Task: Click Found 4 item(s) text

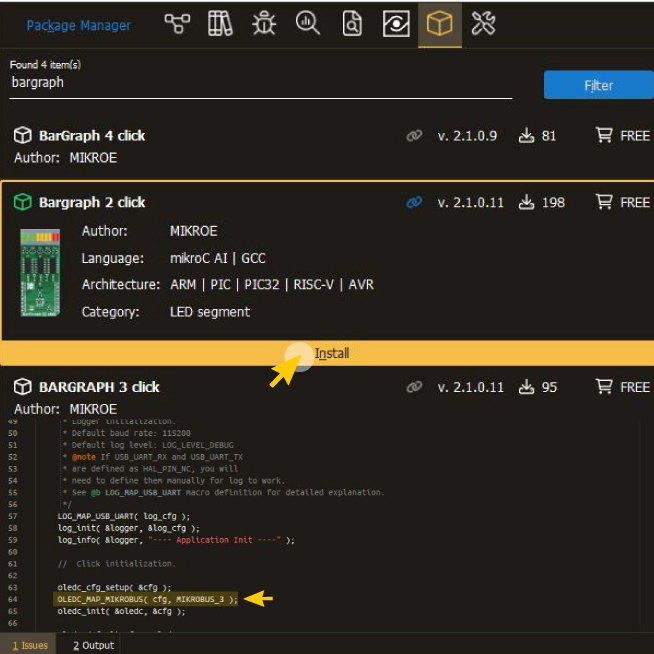Action: click(x=45, y=65)
